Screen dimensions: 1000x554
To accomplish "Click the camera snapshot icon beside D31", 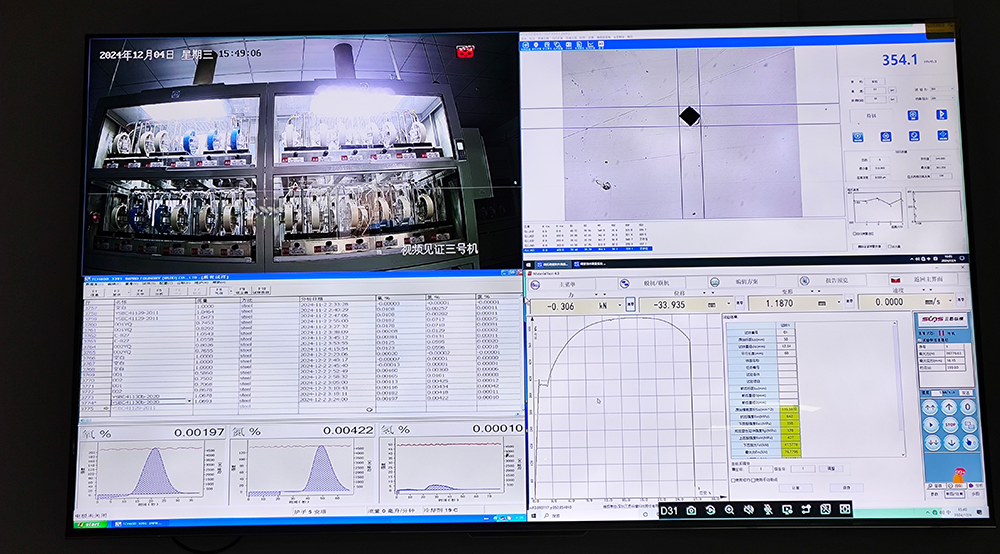I will click(x=691, y=510).
